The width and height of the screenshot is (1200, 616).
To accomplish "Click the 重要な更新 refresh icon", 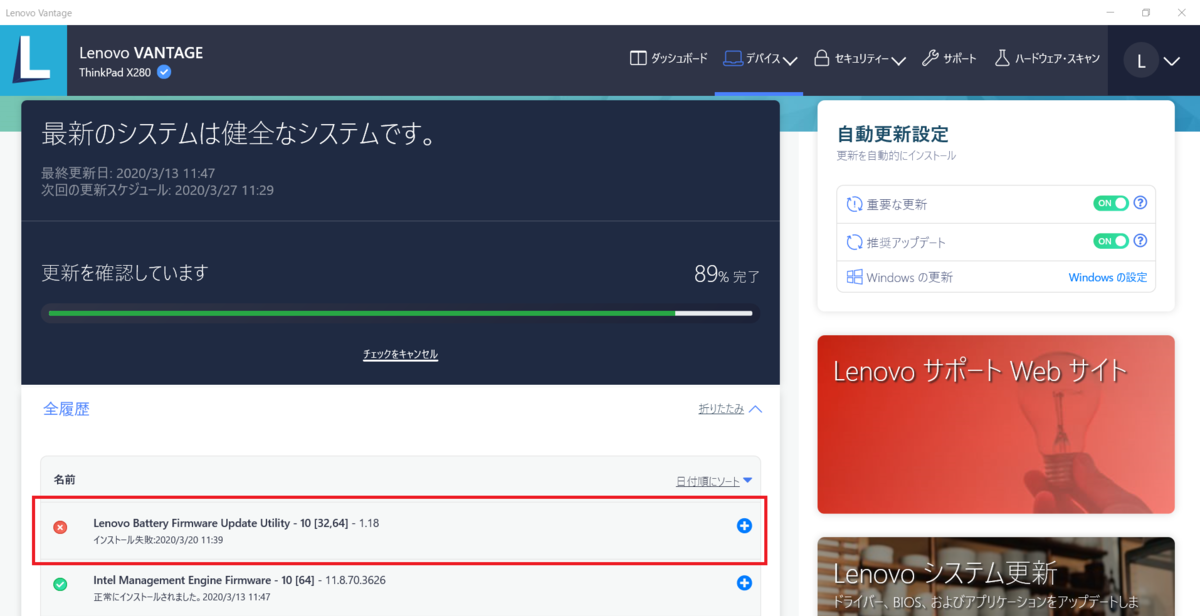I will (854, 204).
